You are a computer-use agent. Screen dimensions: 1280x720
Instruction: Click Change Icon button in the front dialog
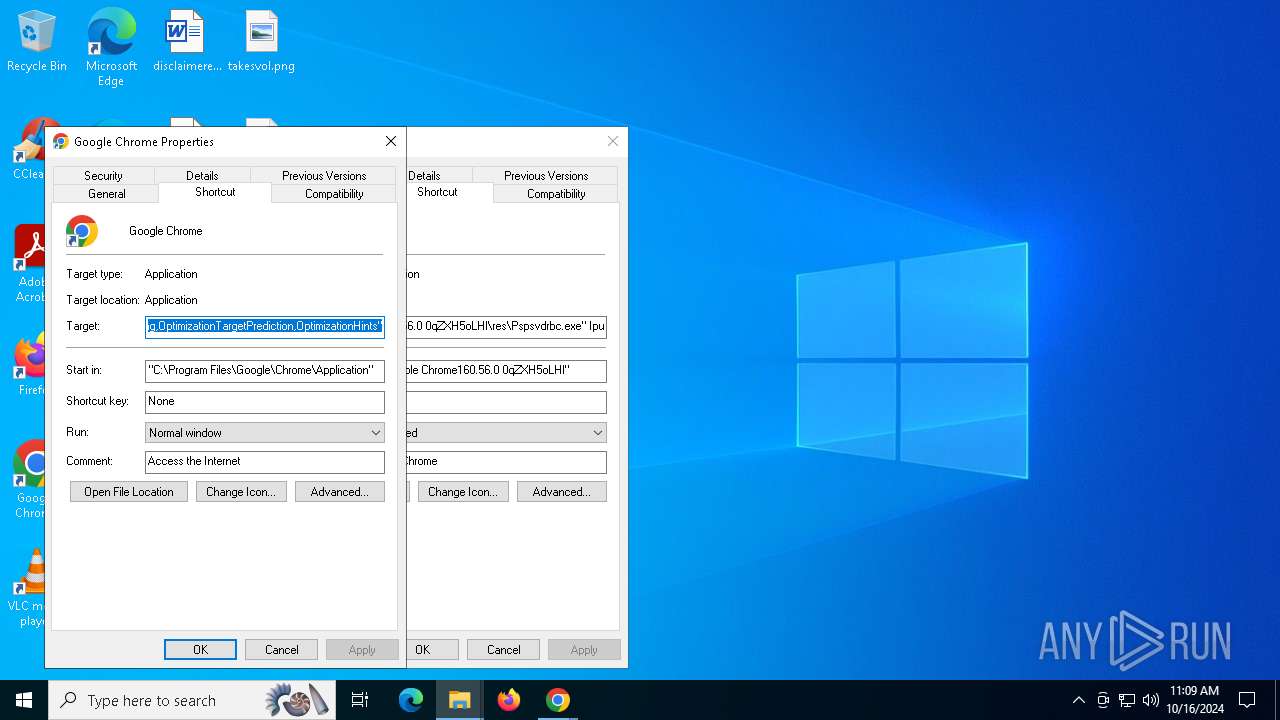click(241, 492)
